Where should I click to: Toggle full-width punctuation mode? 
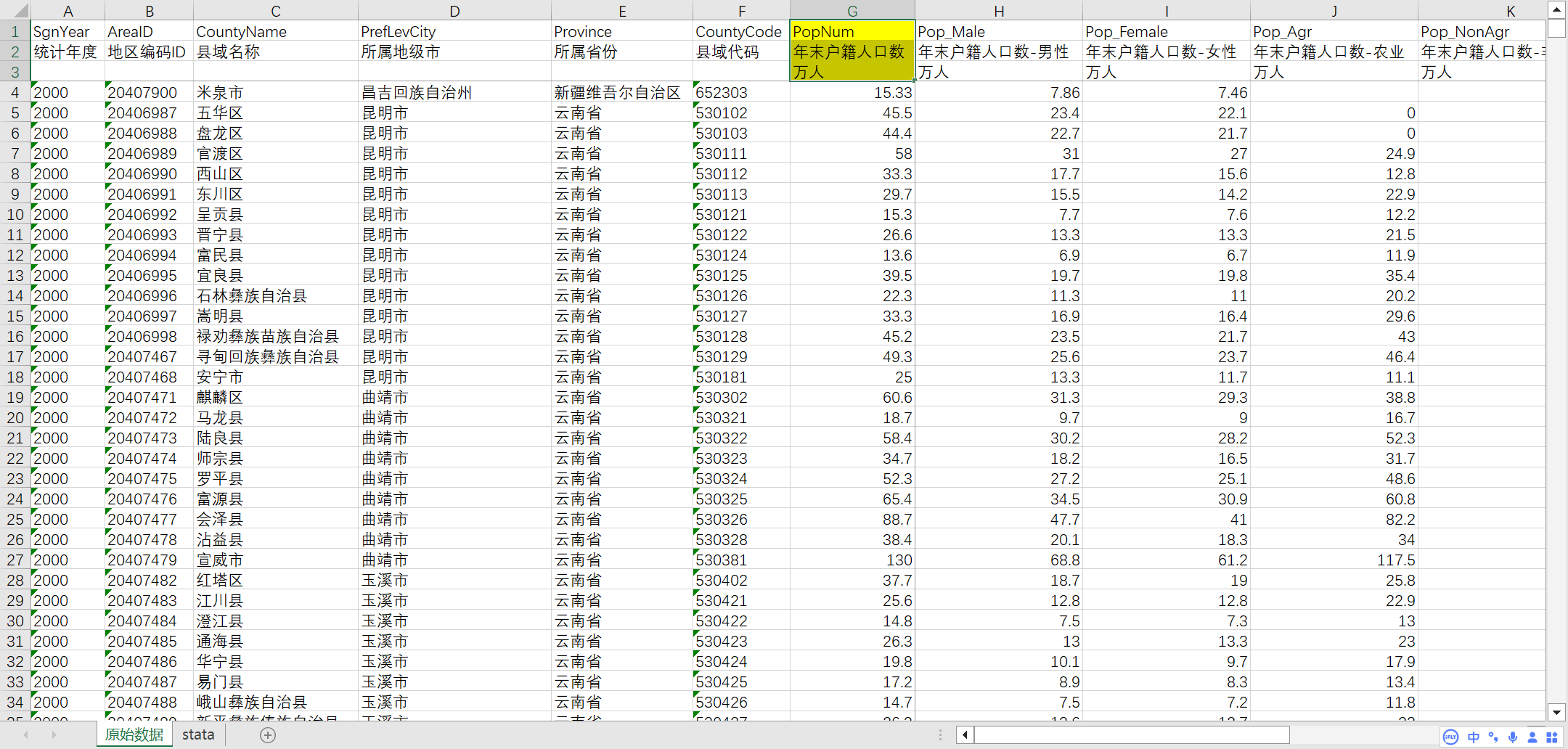coord(1493,737)
